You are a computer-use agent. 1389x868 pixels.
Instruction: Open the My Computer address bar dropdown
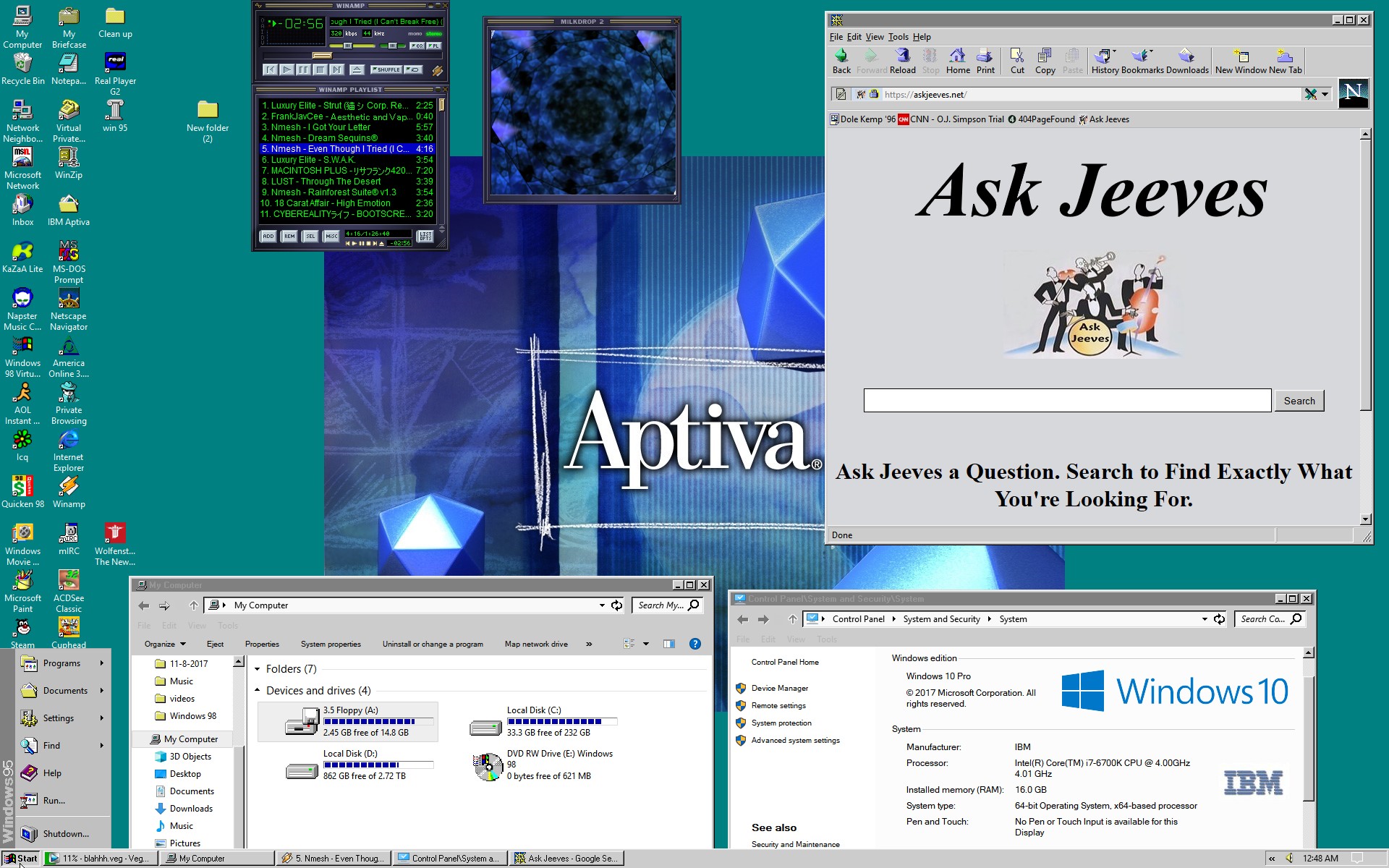(x=602, y=605)
